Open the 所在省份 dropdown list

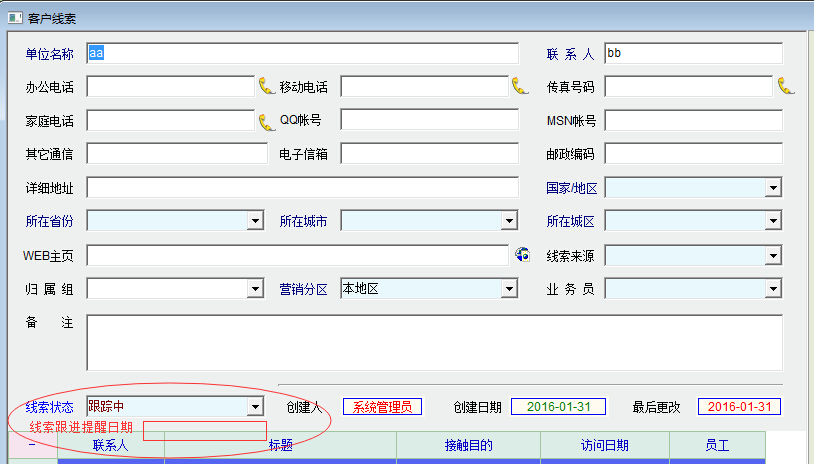pos(256,221)
